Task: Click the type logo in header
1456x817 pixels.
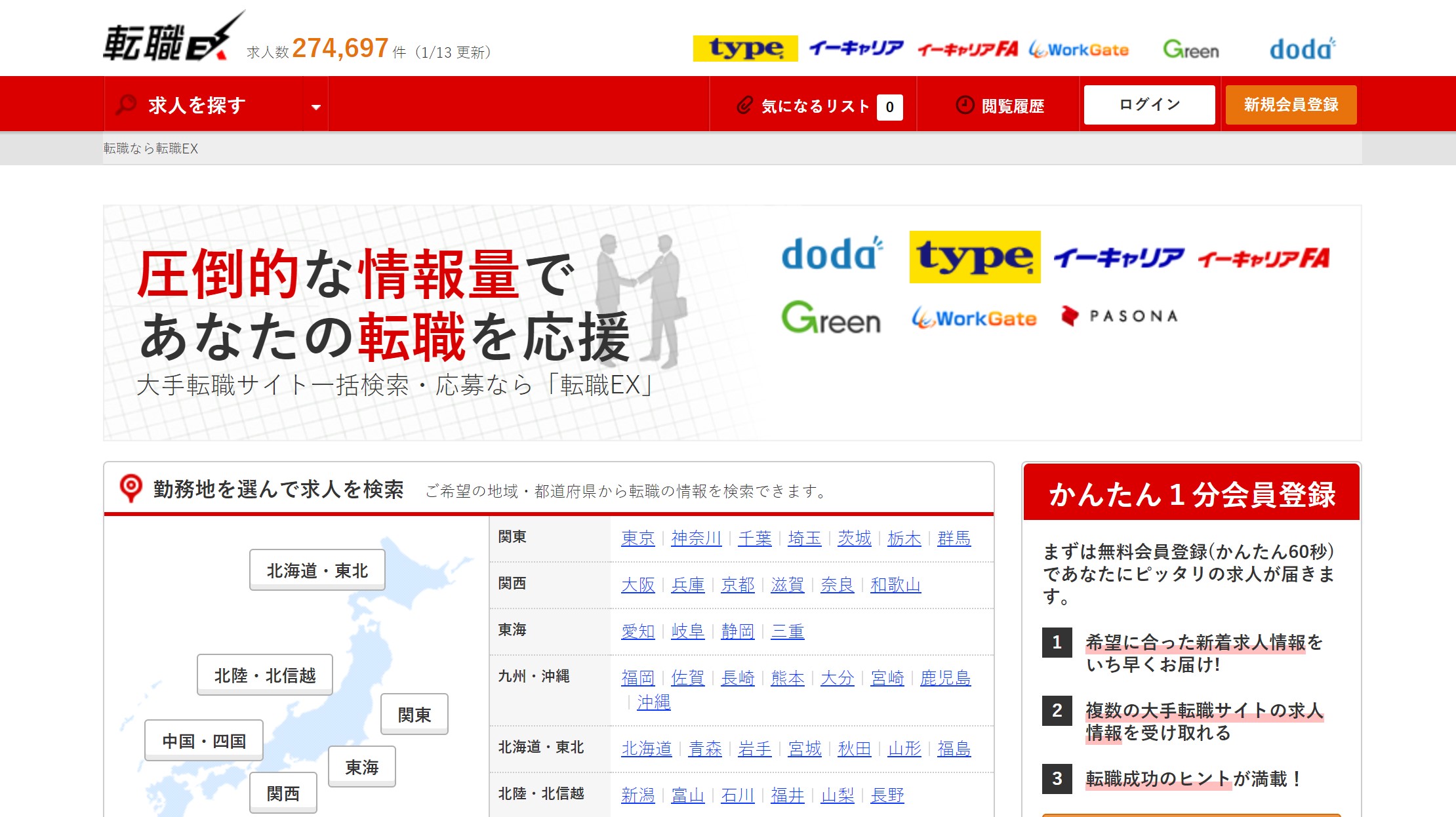Action: point(745,49)
